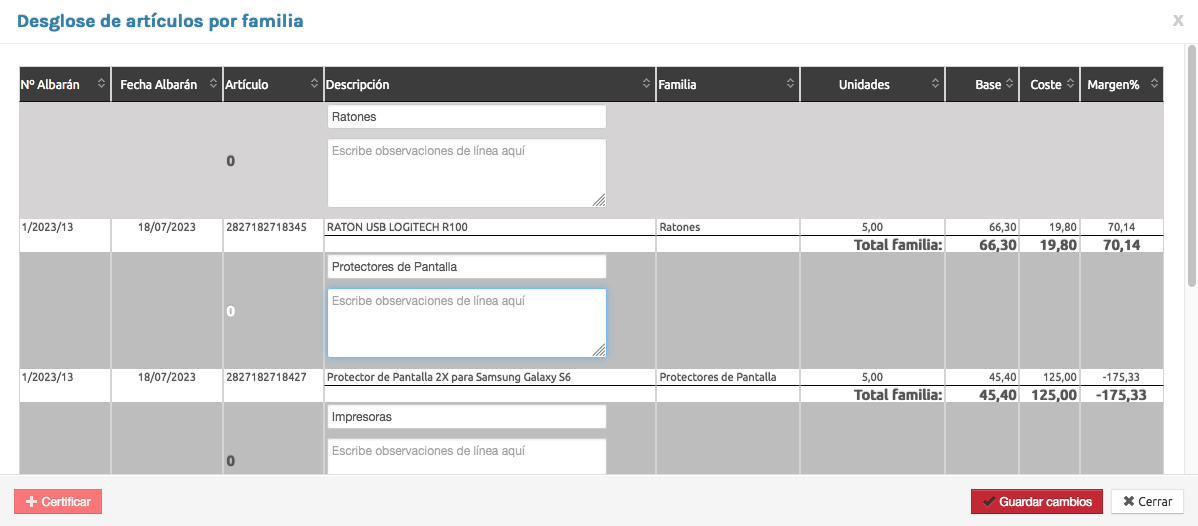This screenshot has width=1198, height=526.
Task: Sort by Nº Albarán column arrows
Action: 101,85
